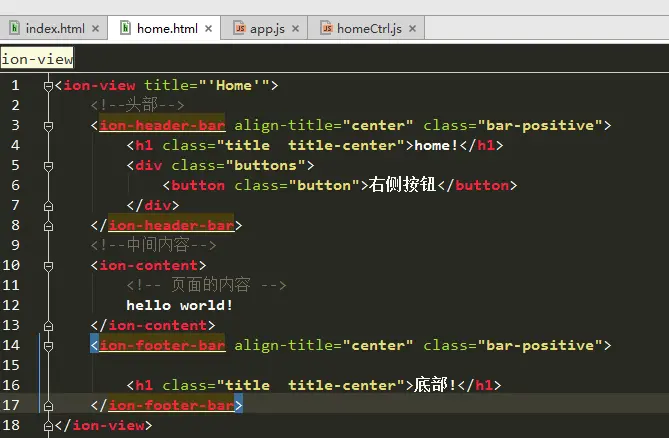Click the 头部 comment on line 2
The width and height of the screenshot is (669, 438).
point(137,105)
